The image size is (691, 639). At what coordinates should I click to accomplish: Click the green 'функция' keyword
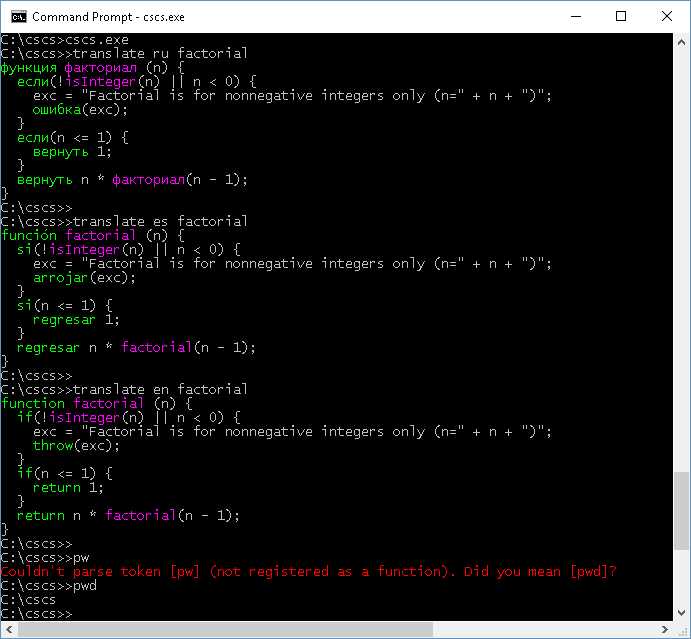click(x=29, y=68)
